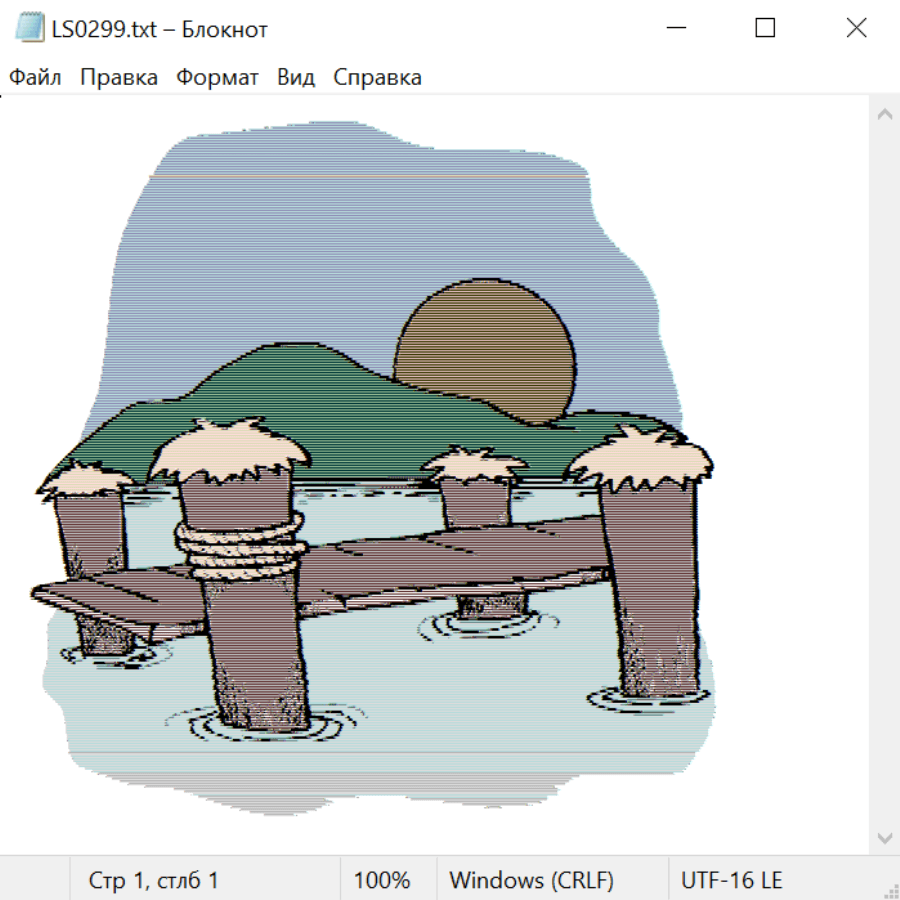This screenshot has width=900, height=900.
Task: Click the LS0299.txt – Блокнот title text
Action: coord(160,30)
